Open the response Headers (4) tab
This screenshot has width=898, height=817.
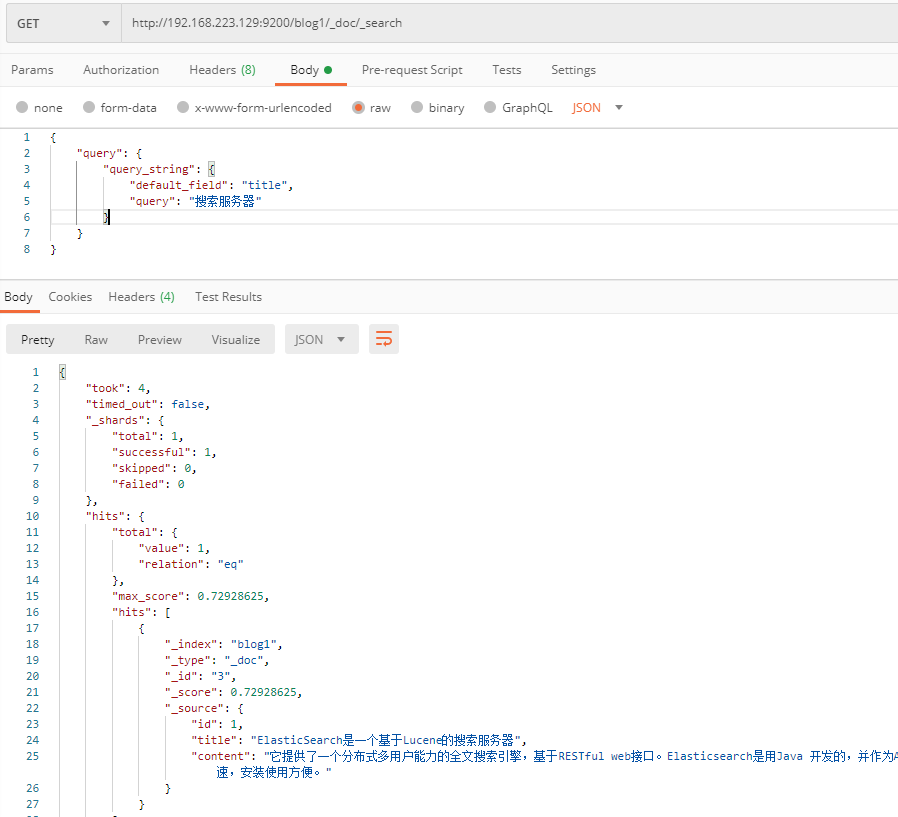point(141,297)
